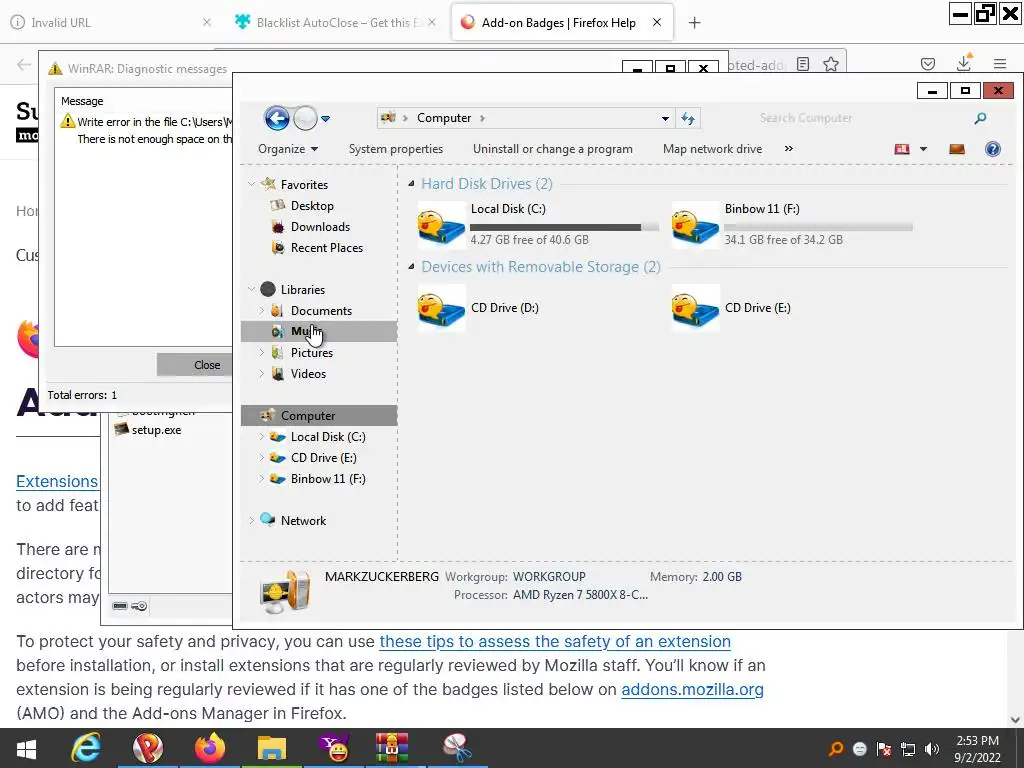1024x768 pixels.
Task: Click the Local Disk (C:) usage bar
Action: [x=564, y=227]
